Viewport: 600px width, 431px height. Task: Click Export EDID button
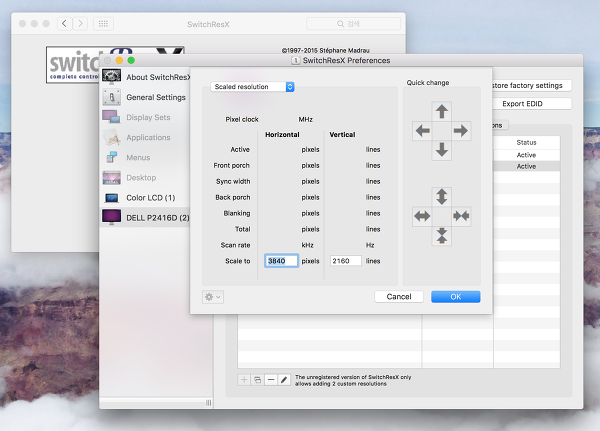coord(532,104)
